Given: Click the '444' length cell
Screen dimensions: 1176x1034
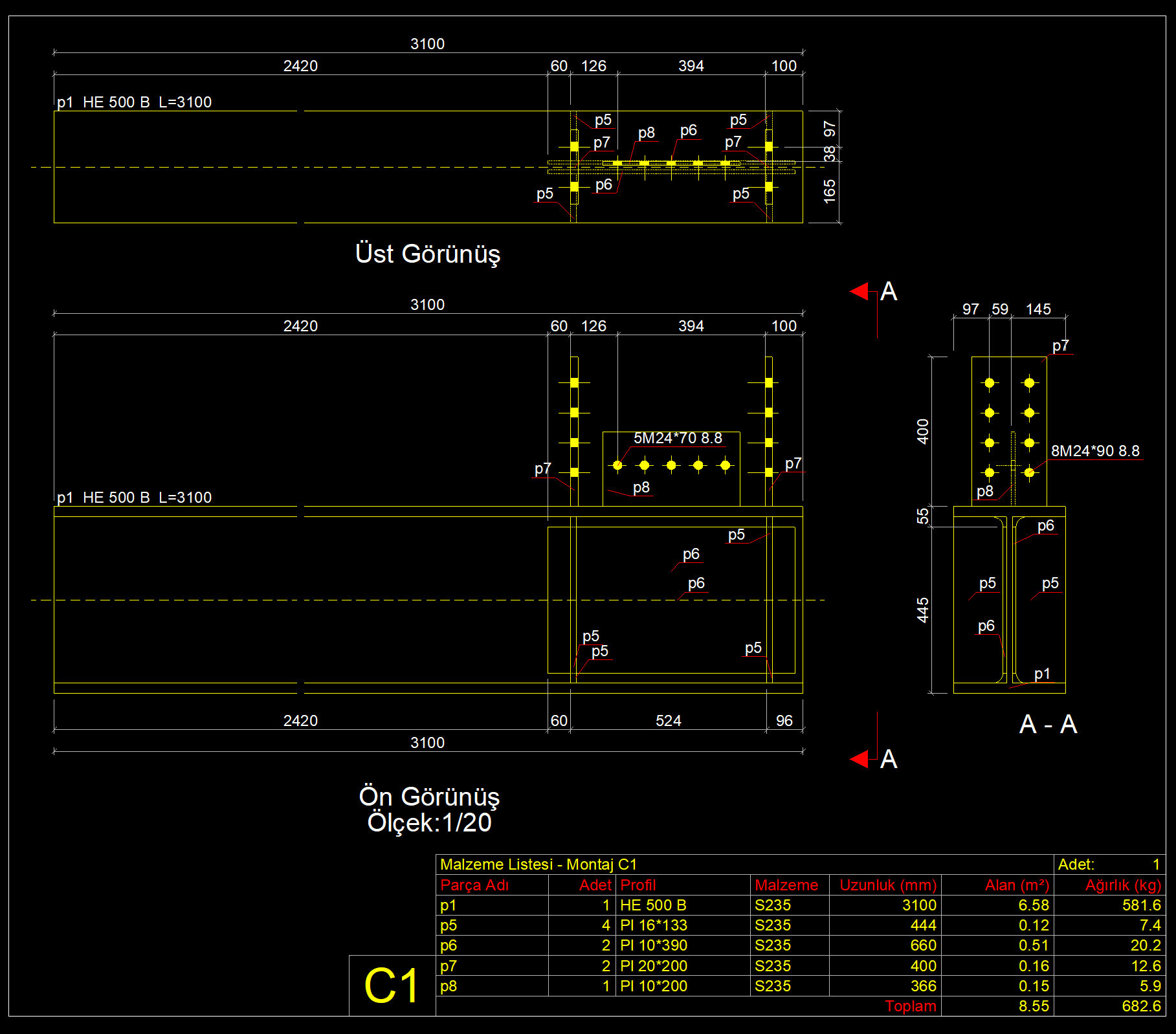Looking at the screenshot, I should [924, 925].
